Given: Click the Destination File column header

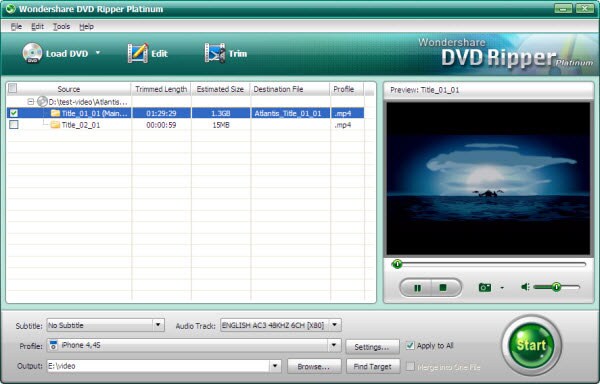Looking at the screenshot, I should pos(290,89).
